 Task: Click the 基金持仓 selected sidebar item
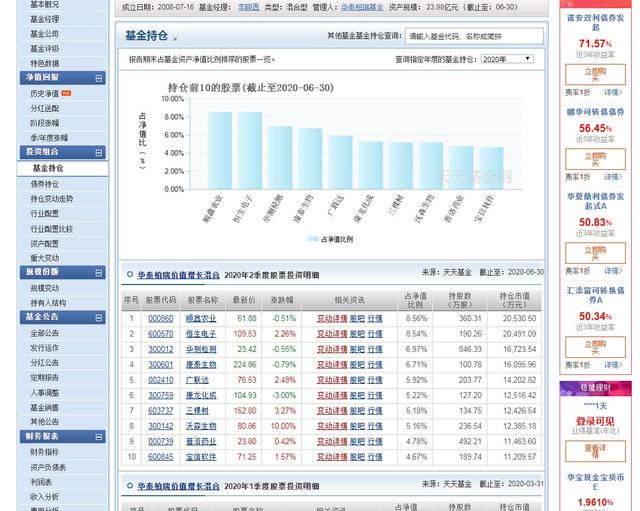point(62,168)
